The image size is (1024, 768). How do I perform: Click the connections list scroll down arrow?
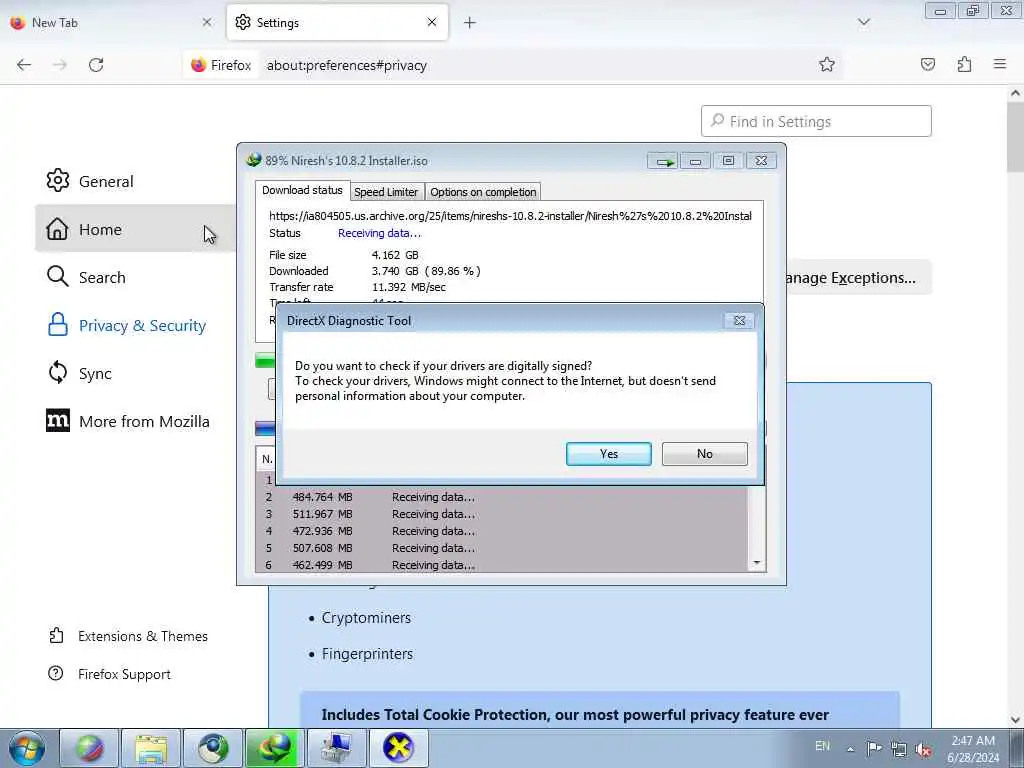pos(756,563)
